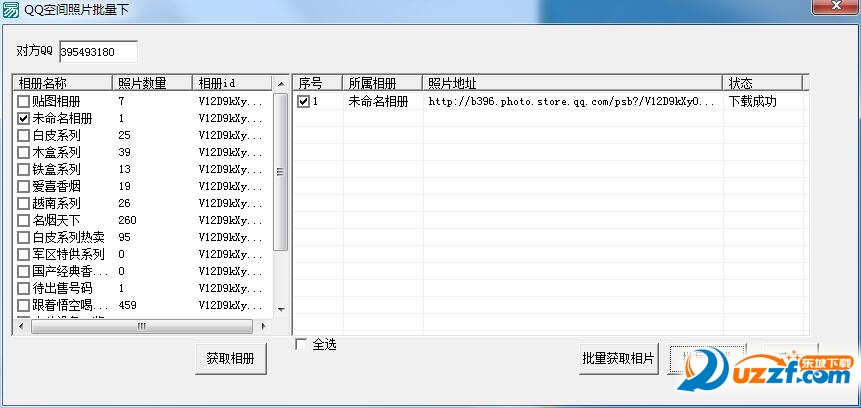Close the QQ空间照片批量下 window
The height and width of the screenshot is (408, 861).
[836, 5]
